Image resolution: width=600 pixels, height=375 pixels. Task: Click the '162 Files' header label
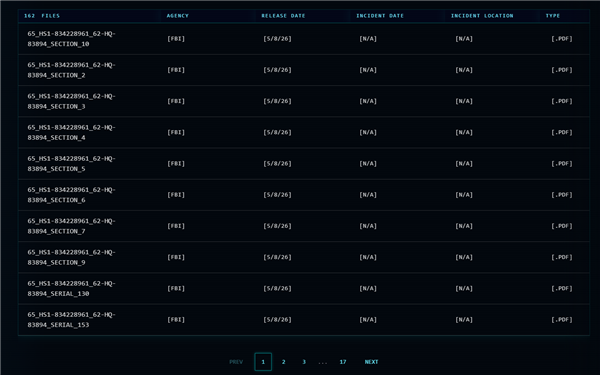[x=42, y=16]
